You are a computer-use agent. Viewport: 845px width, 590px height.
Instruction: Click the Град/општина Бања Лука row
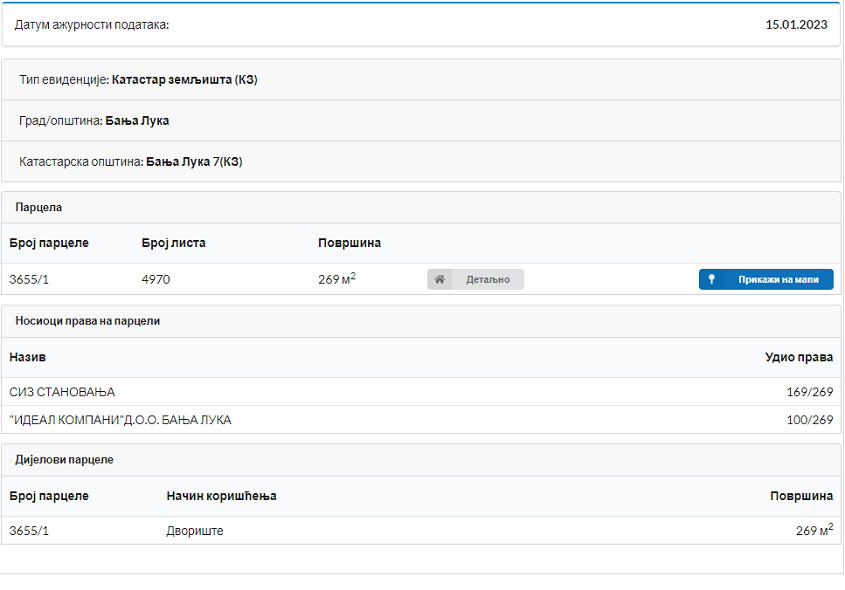pos(94,121)
